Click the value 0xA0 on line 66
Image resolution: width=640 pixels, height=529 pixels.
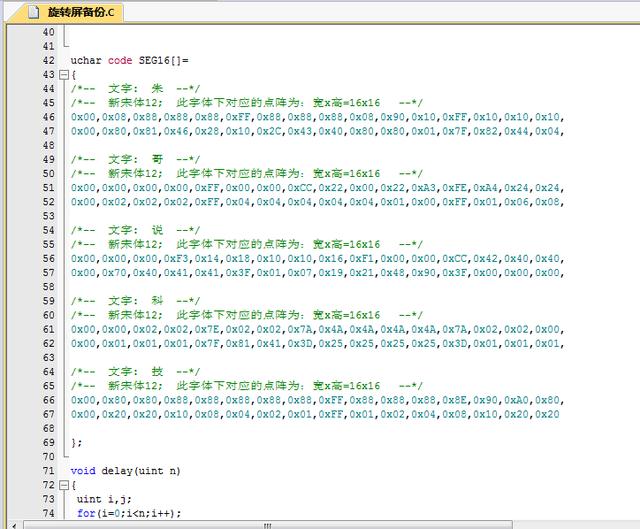coord(516,400)
